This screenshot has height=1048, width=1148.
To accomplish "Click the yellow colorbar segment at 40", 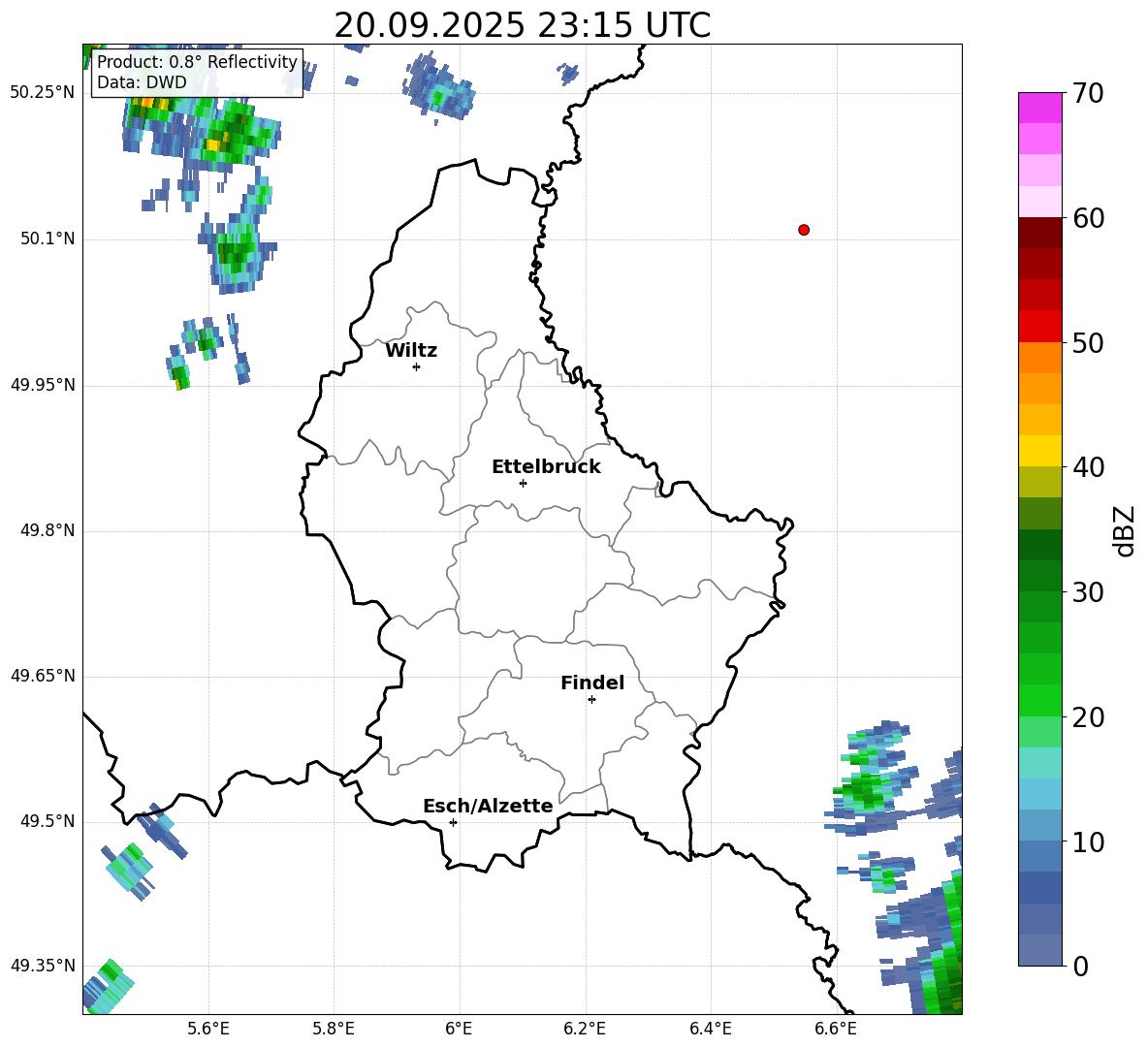I will pyautogui.click(x=1039, y=451).
